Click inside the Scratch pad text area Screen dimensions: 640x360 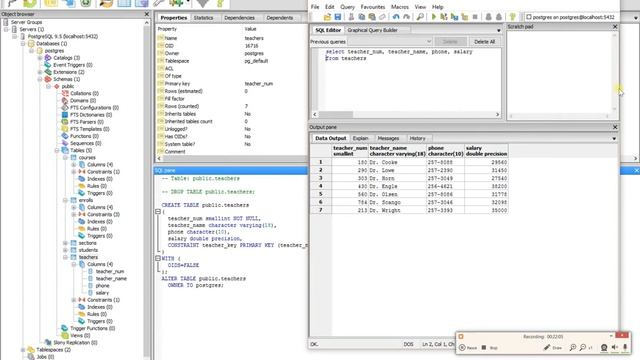click(x=560, y=71)
